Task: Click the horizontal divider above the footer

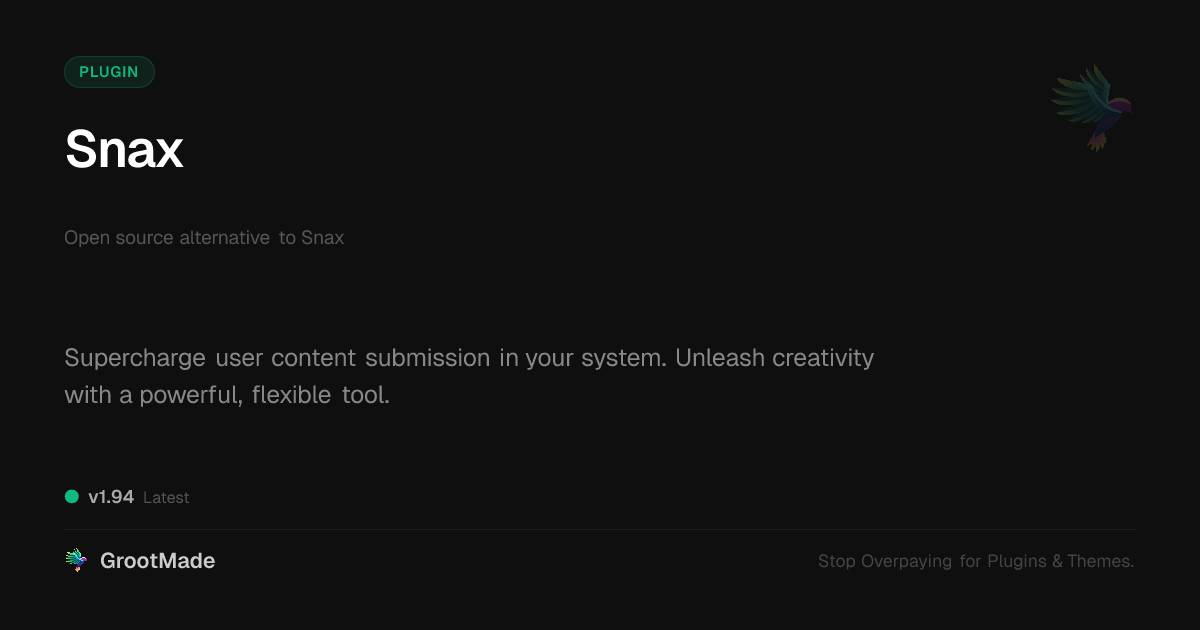Action: pos(600,529)
